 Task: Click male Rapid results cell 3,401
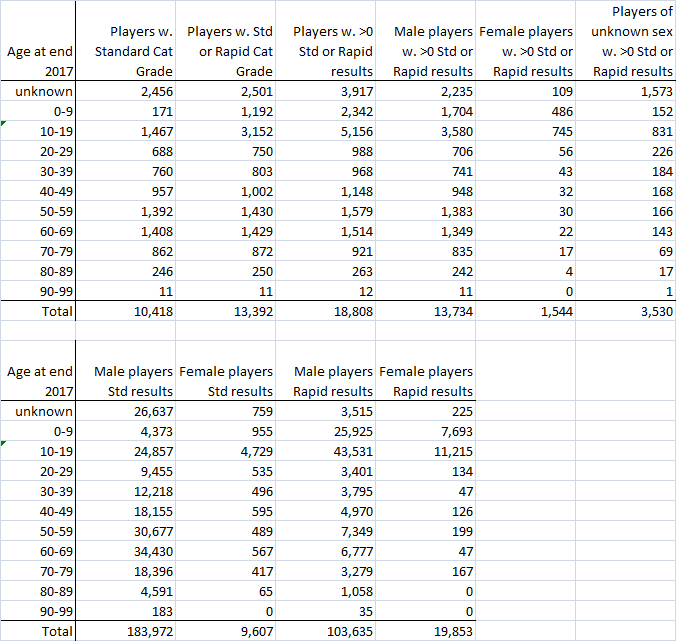coord(325,471)
